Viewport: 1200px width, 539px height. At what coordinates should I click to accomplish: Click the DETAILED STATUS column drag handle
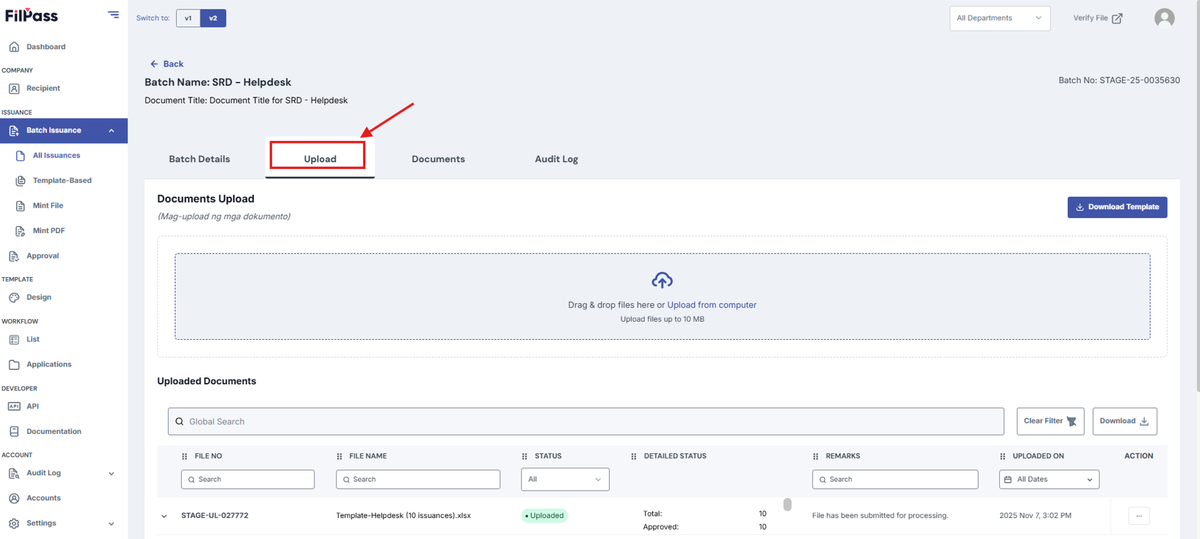coord(635,456)
